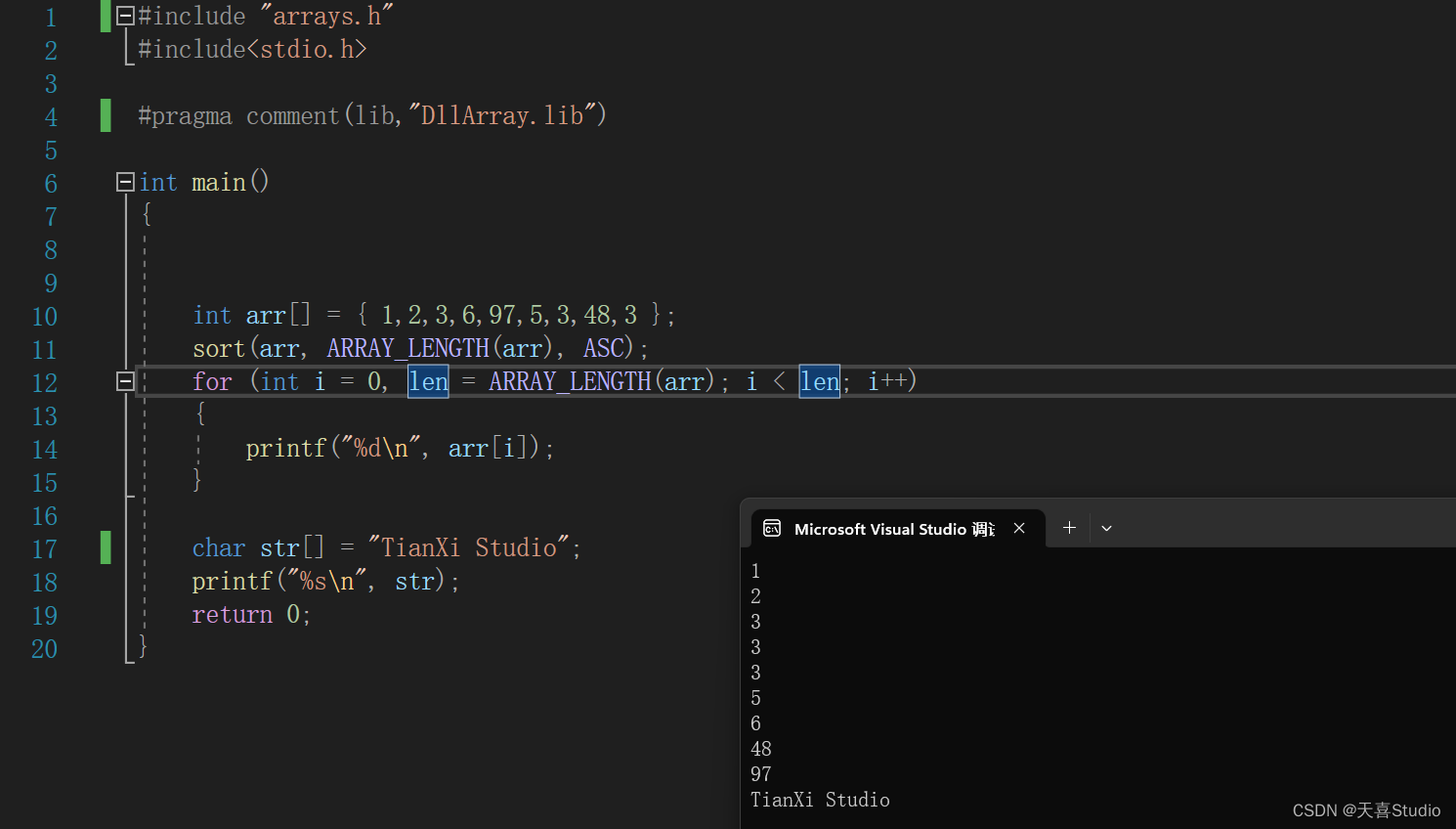Click the return 0 statement
Screen dimensions: 1456x829
point(251,614)
